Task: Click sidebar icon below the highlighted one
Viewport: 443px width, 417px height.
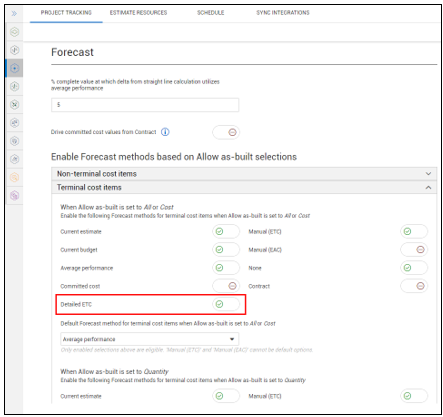Action: [x=15, y=86]
